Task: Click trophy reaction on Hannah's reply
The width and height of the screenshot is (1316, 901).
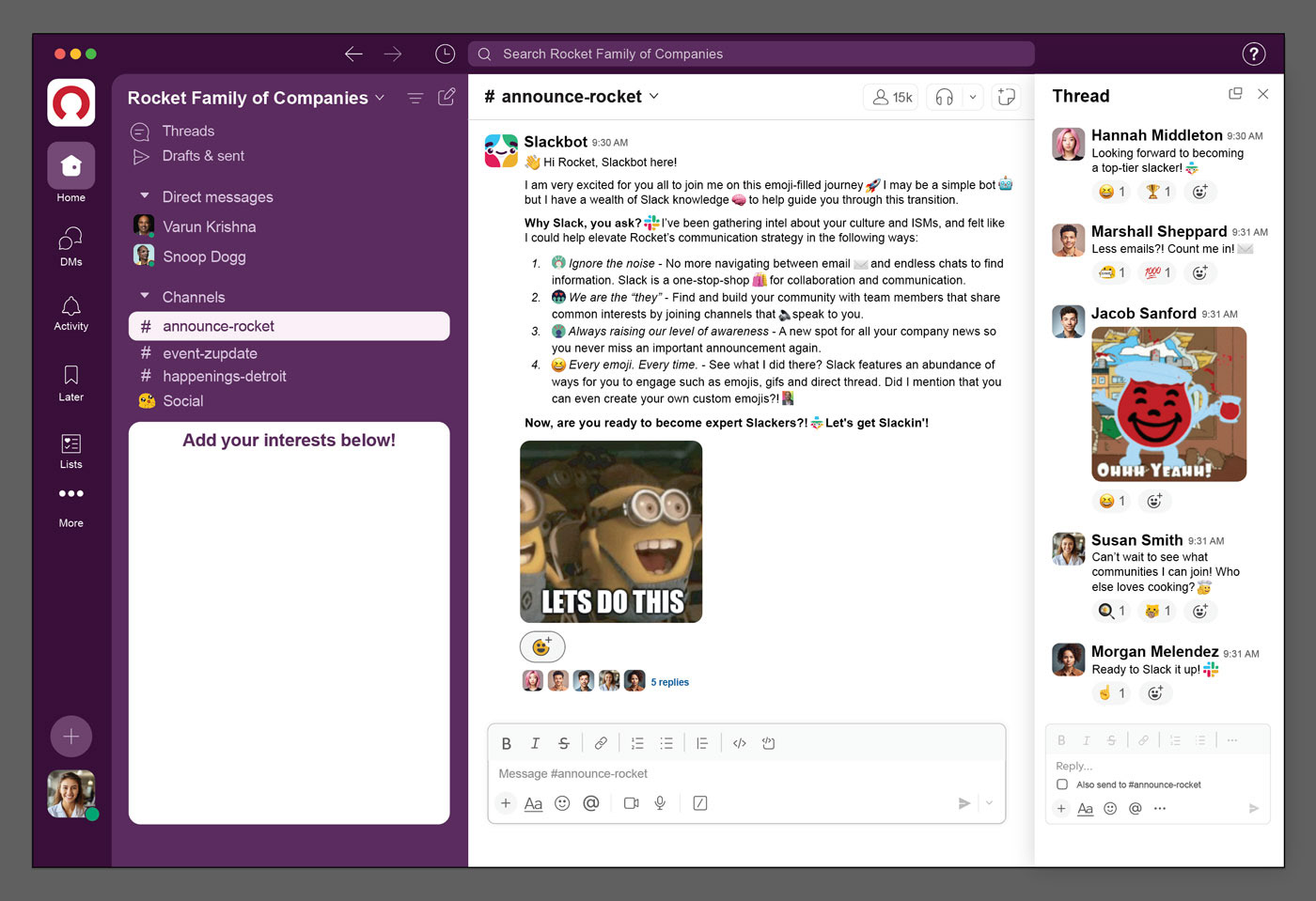Action: pos(1158,192)
